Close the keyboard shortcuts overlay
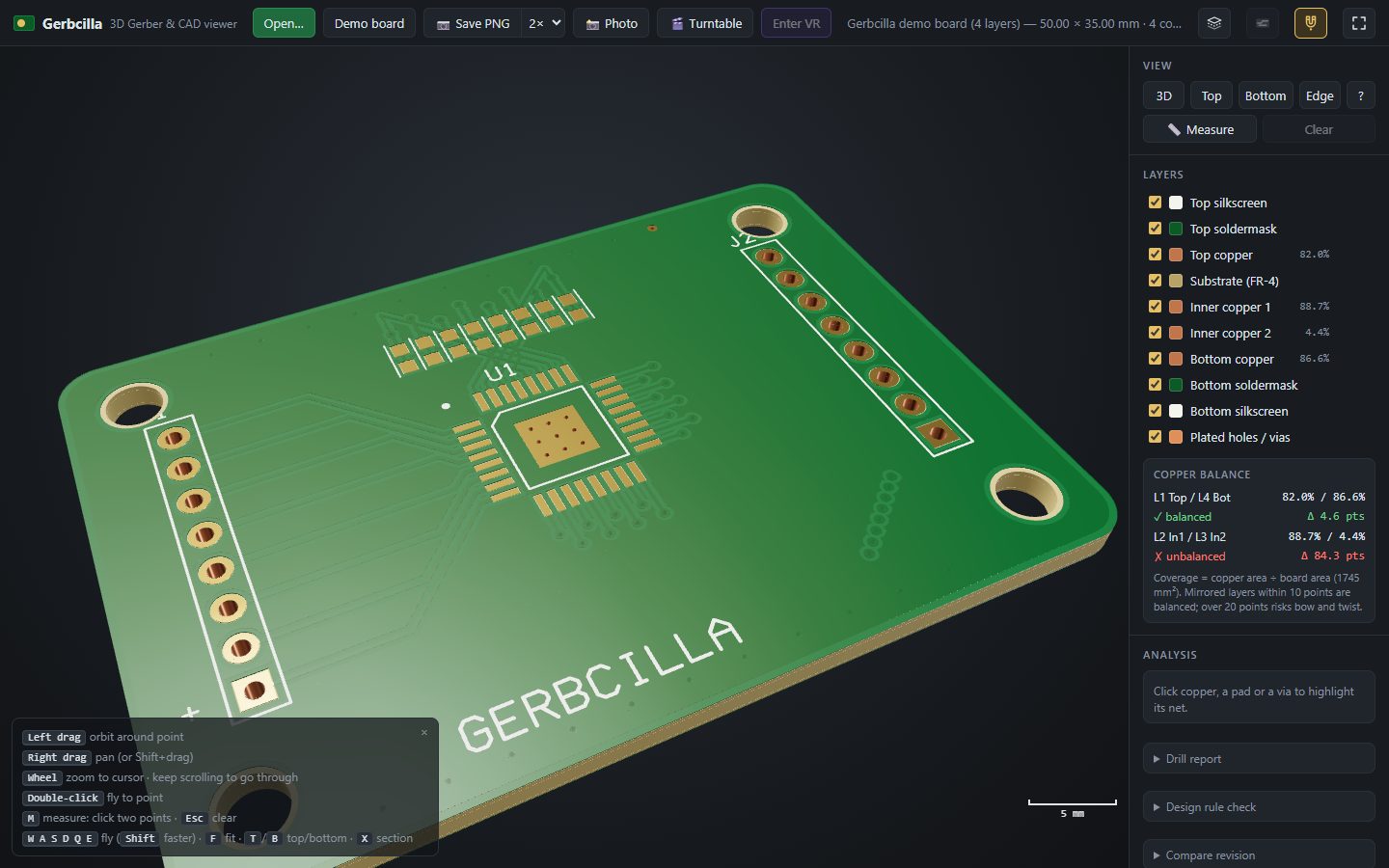The height and width of the screenshot is (868, 1389). tap(423, 733)
